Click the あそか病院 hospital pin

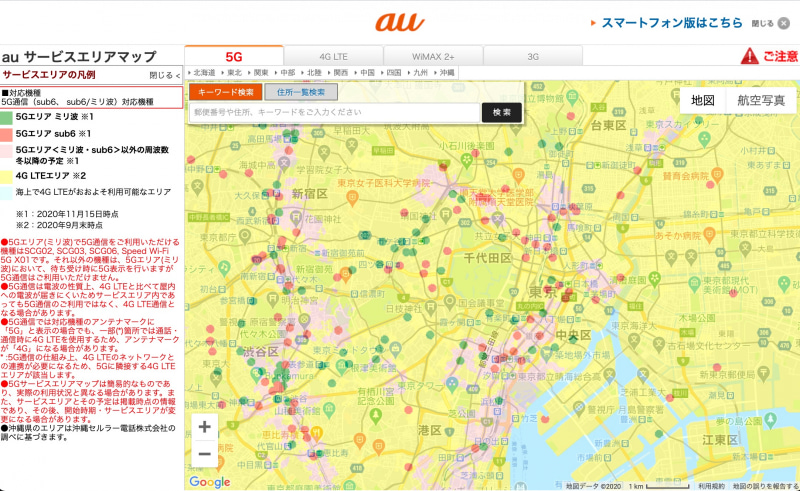708,235
